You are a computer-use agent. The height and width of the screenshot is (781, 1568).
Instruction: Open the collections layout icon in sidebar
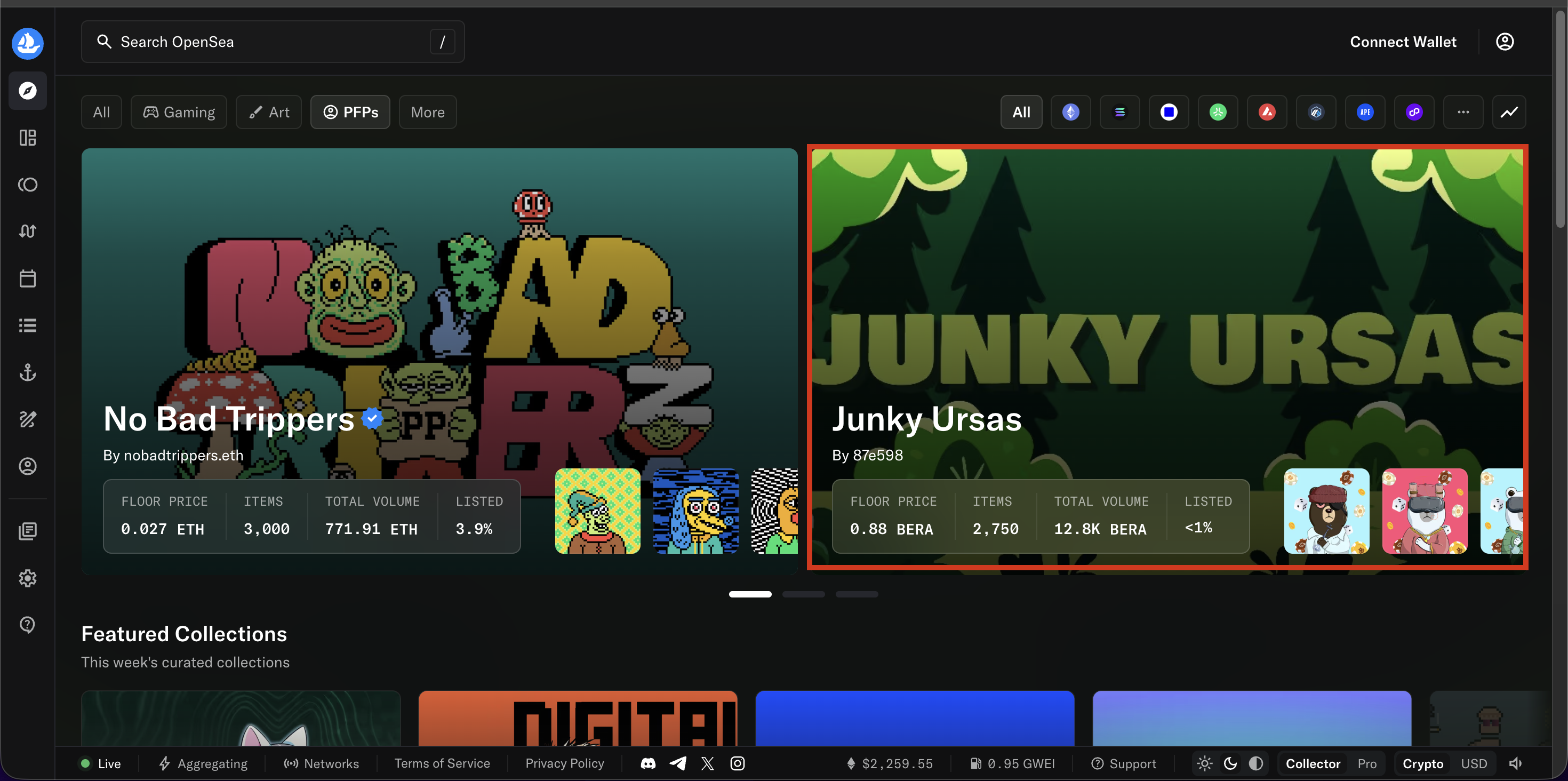click(x=27, y=138)
